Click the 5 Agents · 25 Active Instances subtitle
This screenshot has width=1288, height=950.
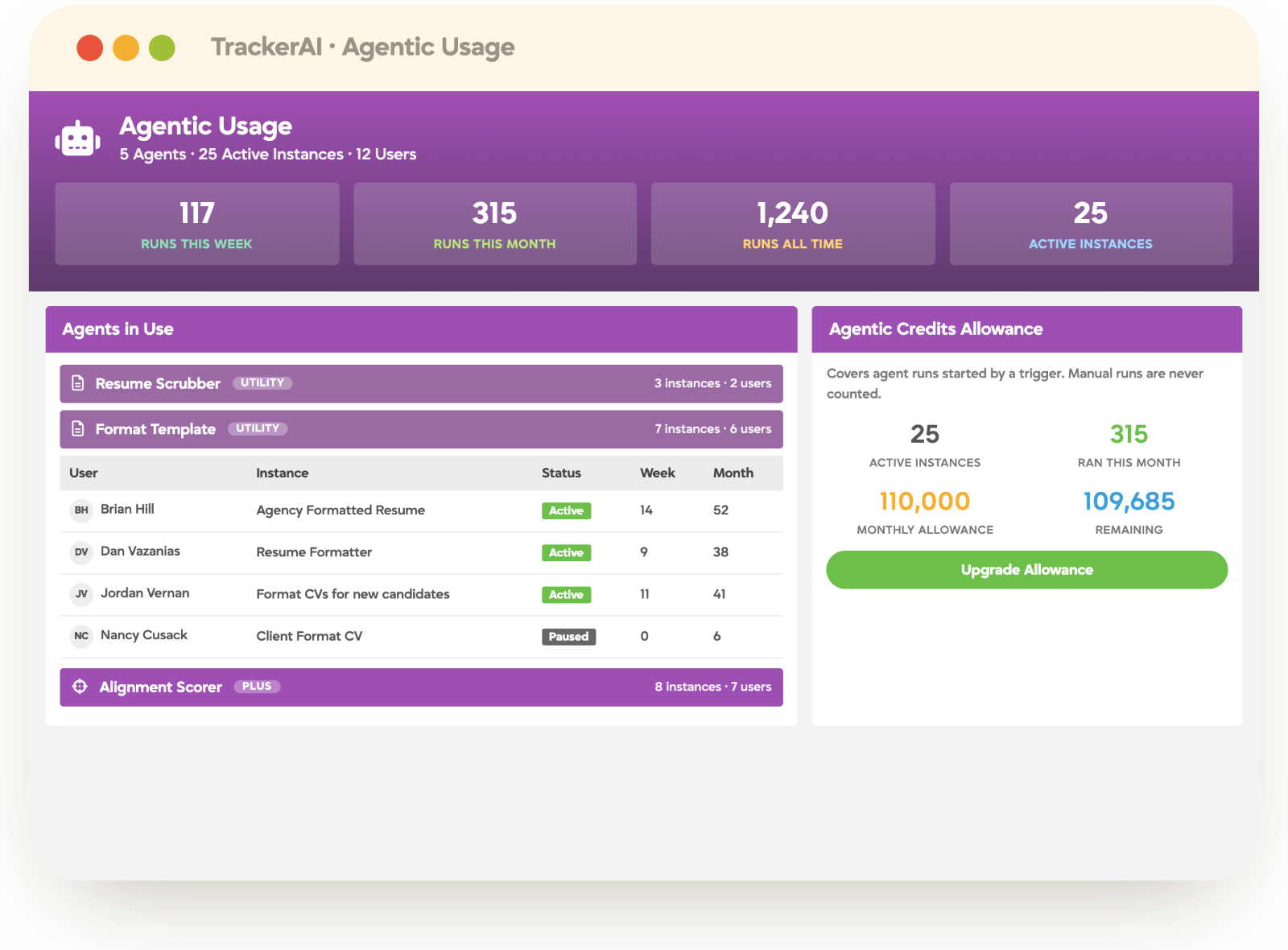click(268, 155)
